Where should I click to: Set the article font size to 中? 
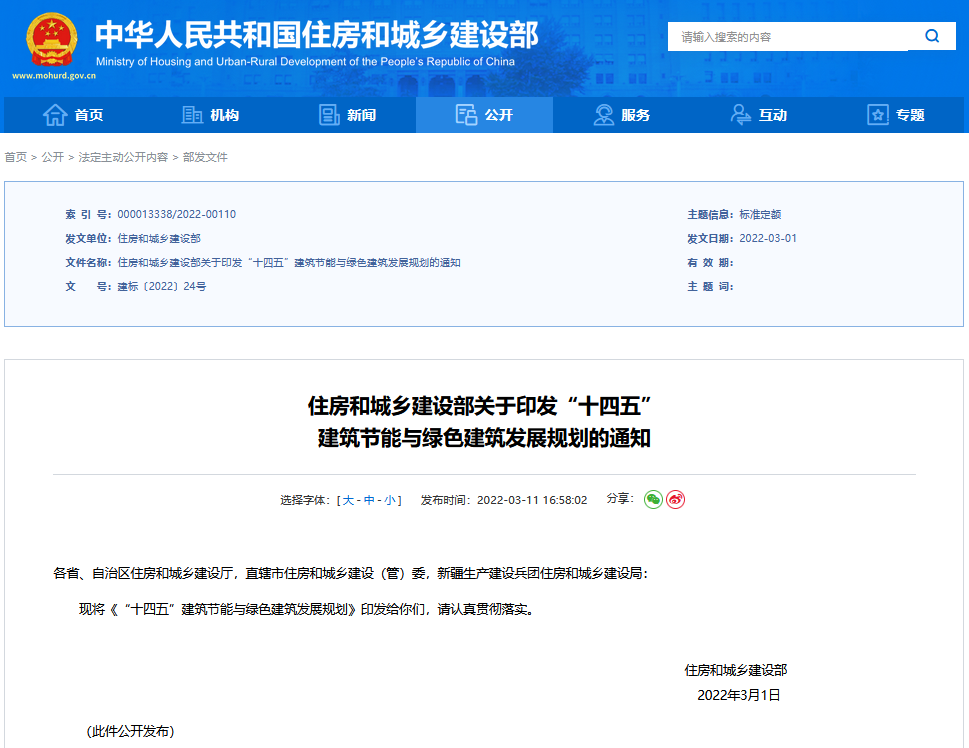[371, 500]
